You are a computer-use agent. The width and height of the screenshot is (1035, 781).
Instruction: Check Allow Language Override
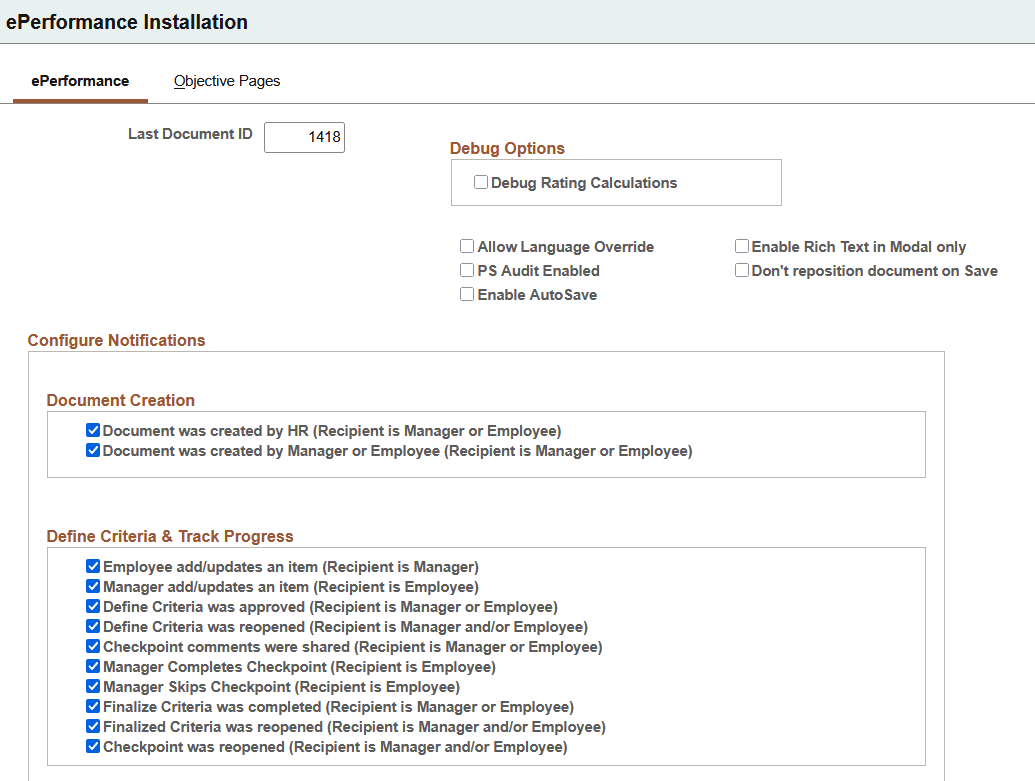tap(467, 246)
